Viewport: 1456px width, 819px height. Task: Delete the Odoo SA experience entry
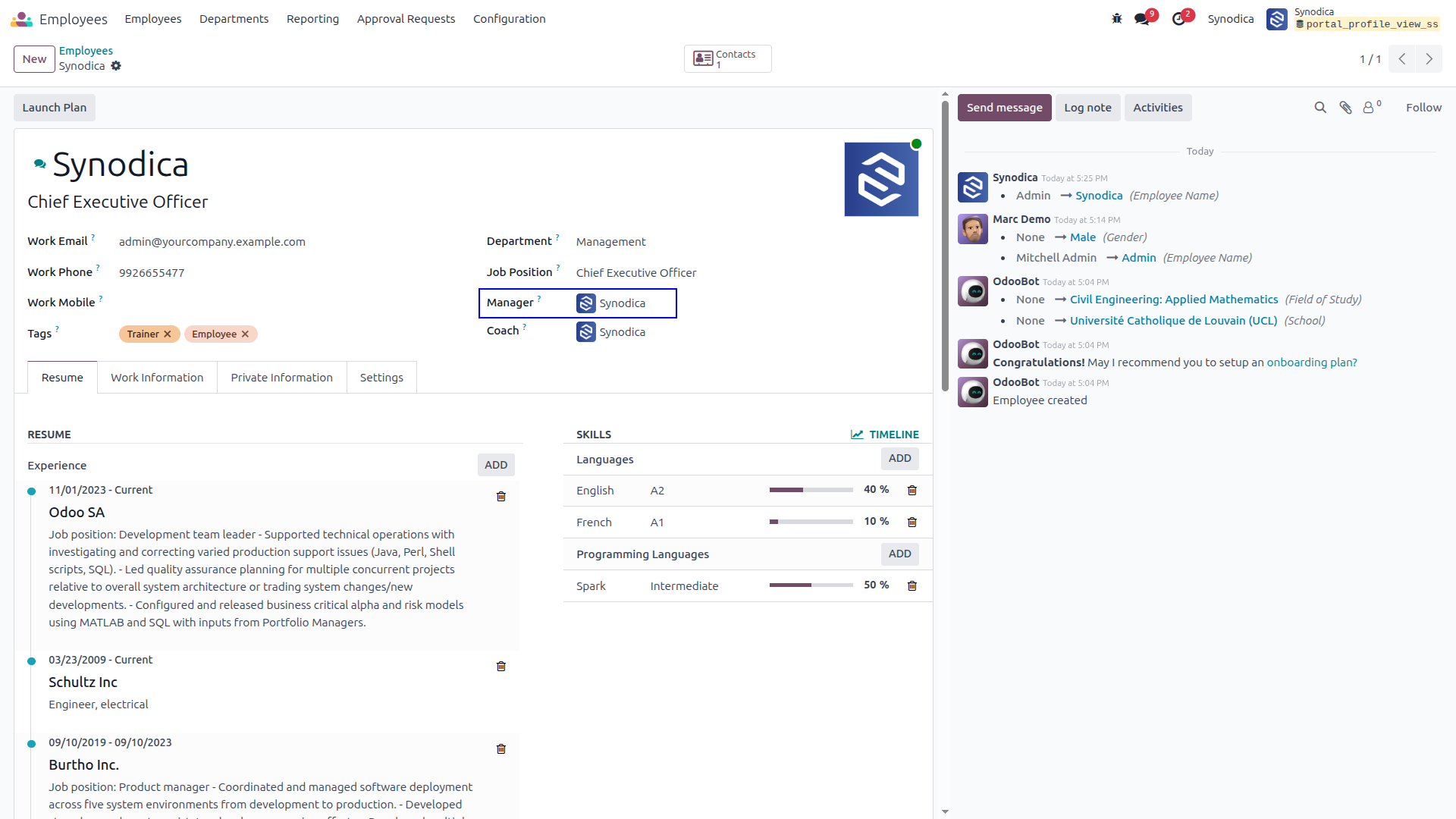tap(500, 497)
